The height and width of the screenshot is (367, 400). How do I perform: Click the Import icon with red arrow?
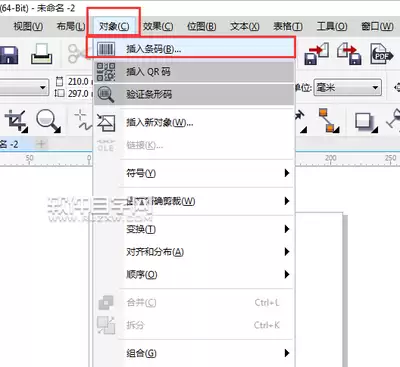(316, 53)
